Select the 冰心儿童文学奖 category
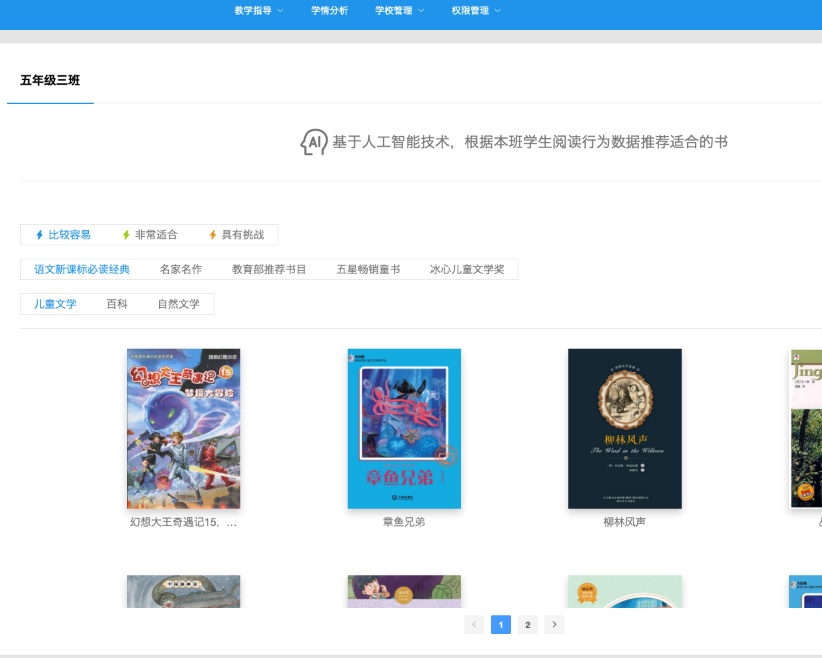This screenshot has width=822, height=658. pos(467,269)
